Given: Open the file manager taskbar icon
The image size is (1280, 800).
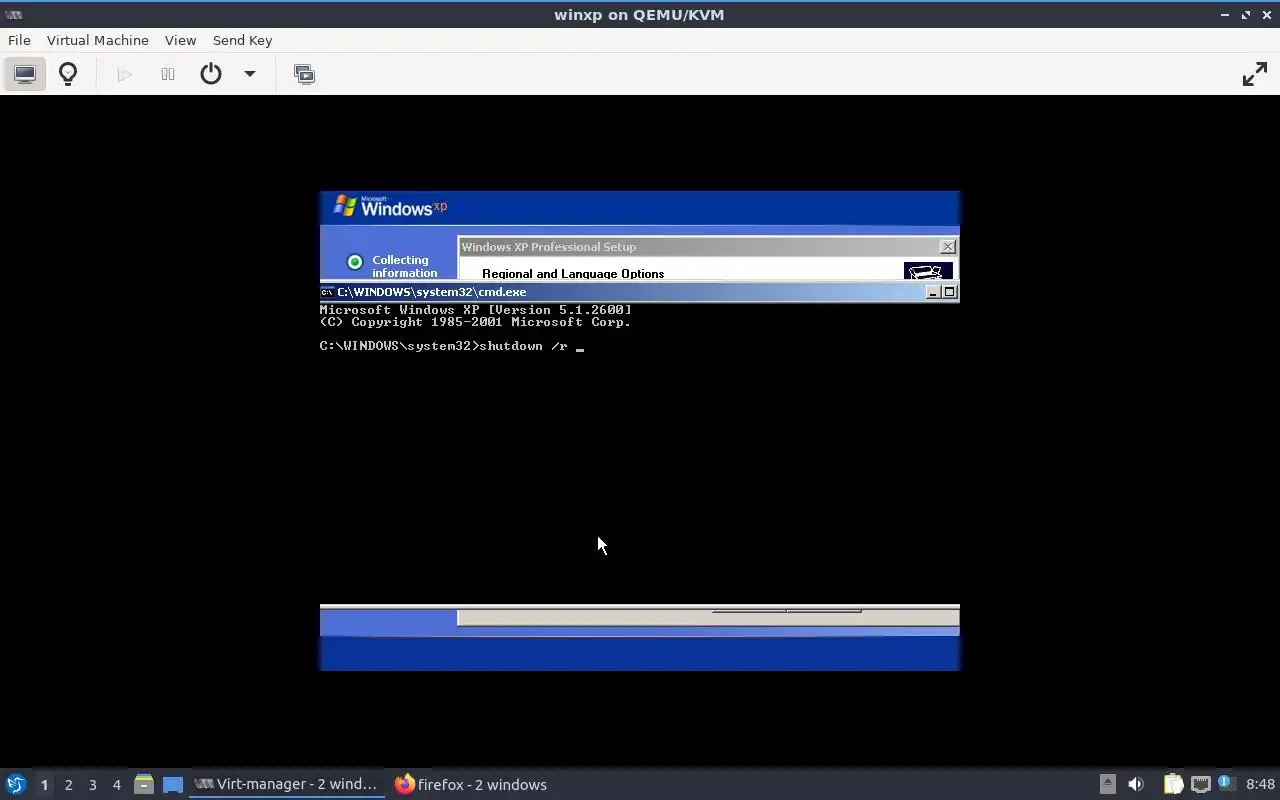Looking at the screenshot, I should (x=144, y=785).
